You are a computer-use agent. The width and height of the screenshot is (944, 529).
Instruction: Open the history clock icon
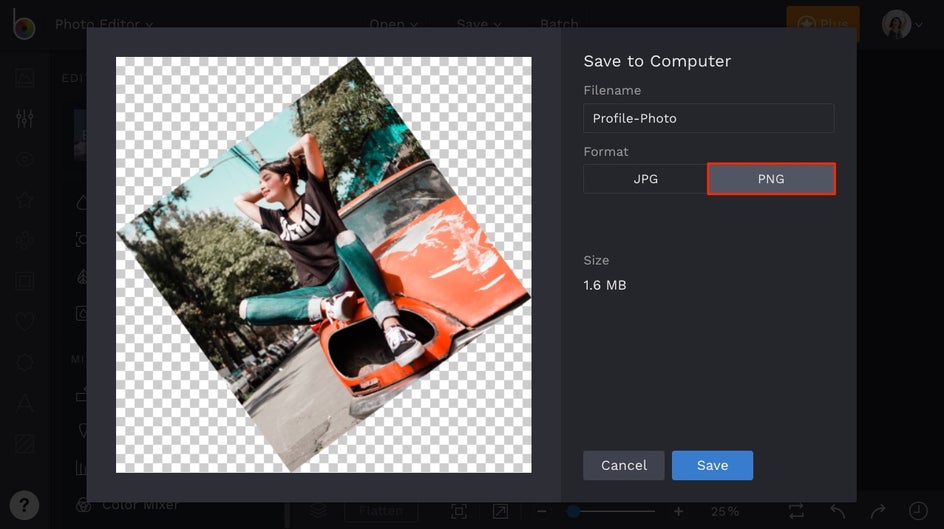pyautogui.click(x=918, y=511)
